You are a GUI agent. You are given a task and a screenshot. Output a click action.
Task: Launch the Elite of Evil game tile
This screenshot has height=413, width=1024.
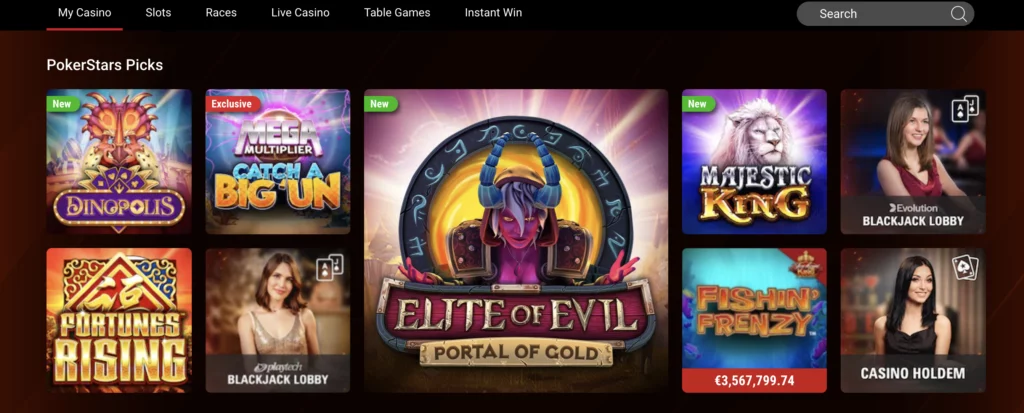(x=516, y=240)
